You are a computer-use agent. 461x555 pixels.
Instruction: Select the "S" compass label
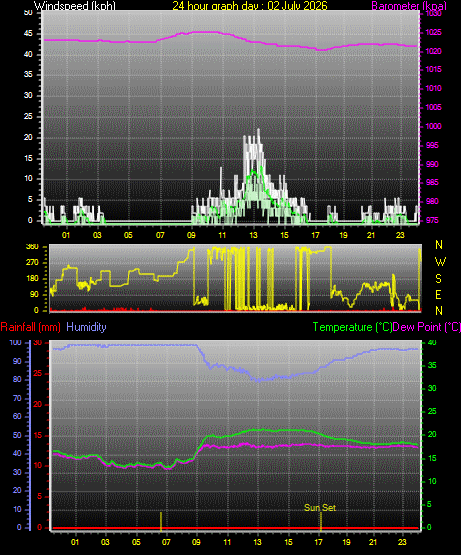(x=438, y=279)
